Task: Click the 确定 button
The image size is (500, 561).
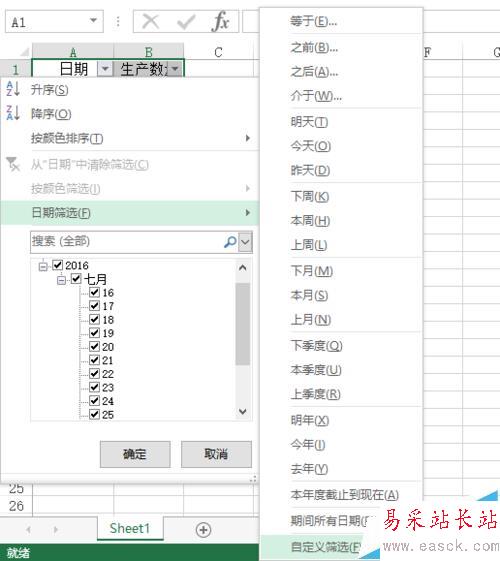Action: 135,454
